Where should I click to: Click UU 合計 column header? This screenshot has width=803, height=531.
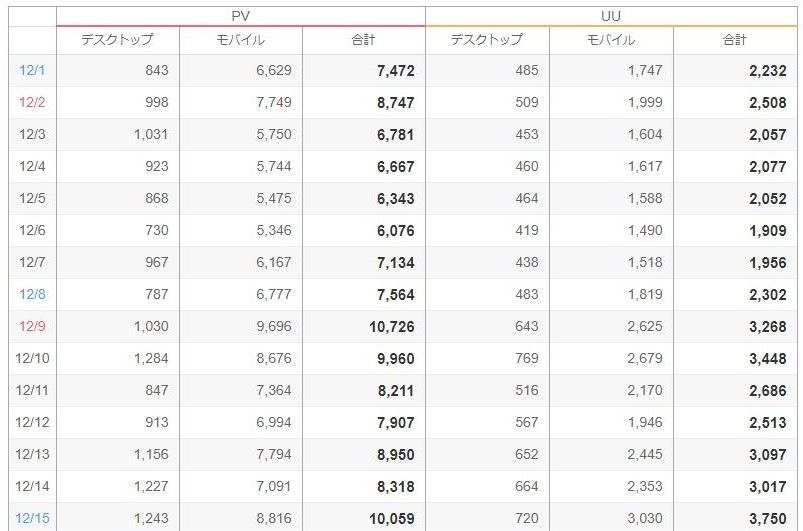coord(735,40)
